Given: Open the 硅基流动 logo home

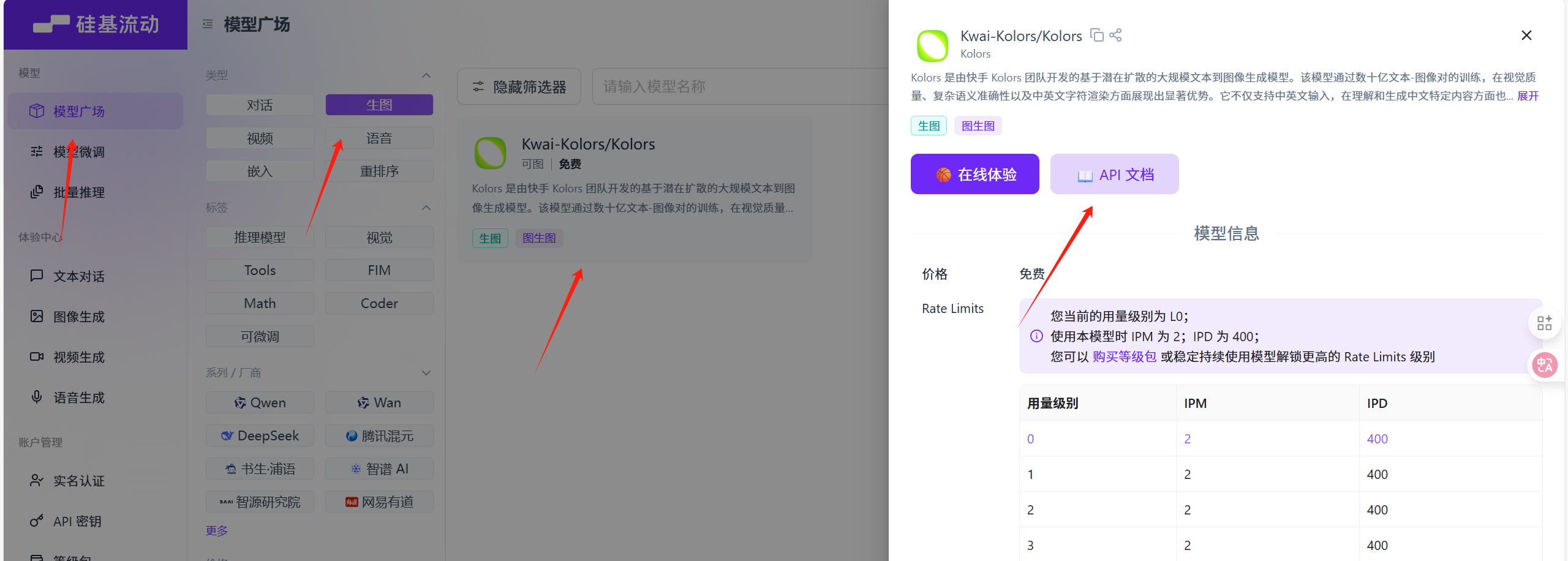Looking at the screenshot, I should click(x=96, y=24).
